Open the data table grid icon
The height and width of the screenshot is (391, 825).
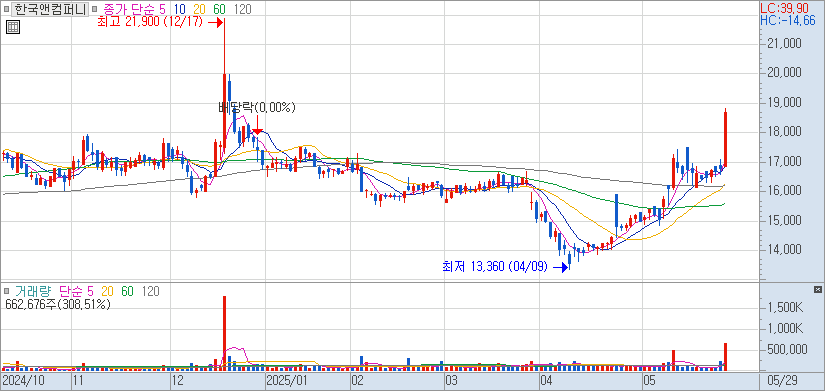(13, 27)
